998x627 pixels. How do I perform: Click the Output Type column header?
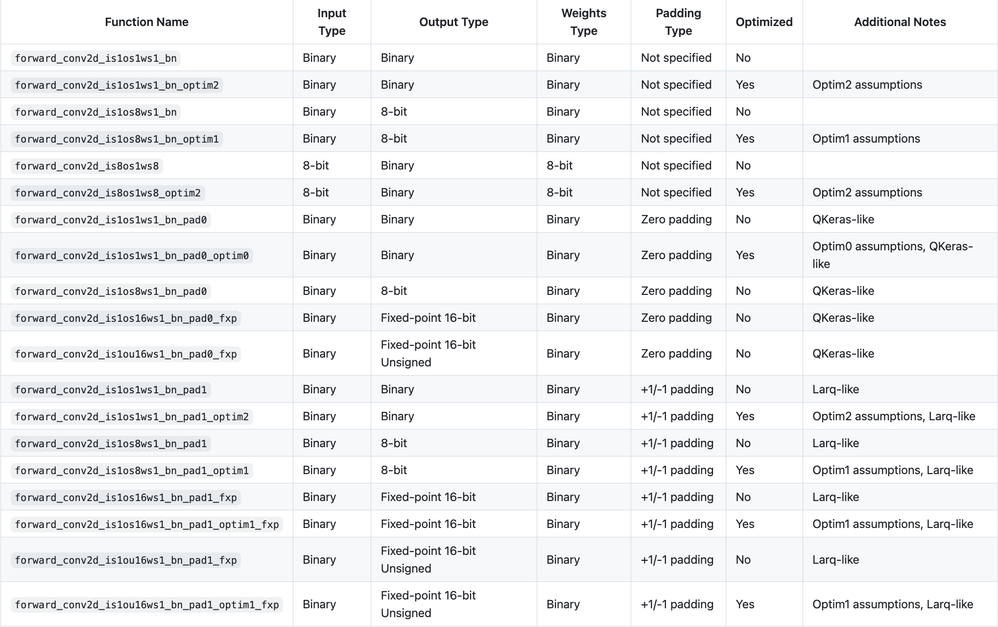click(453, 22)
